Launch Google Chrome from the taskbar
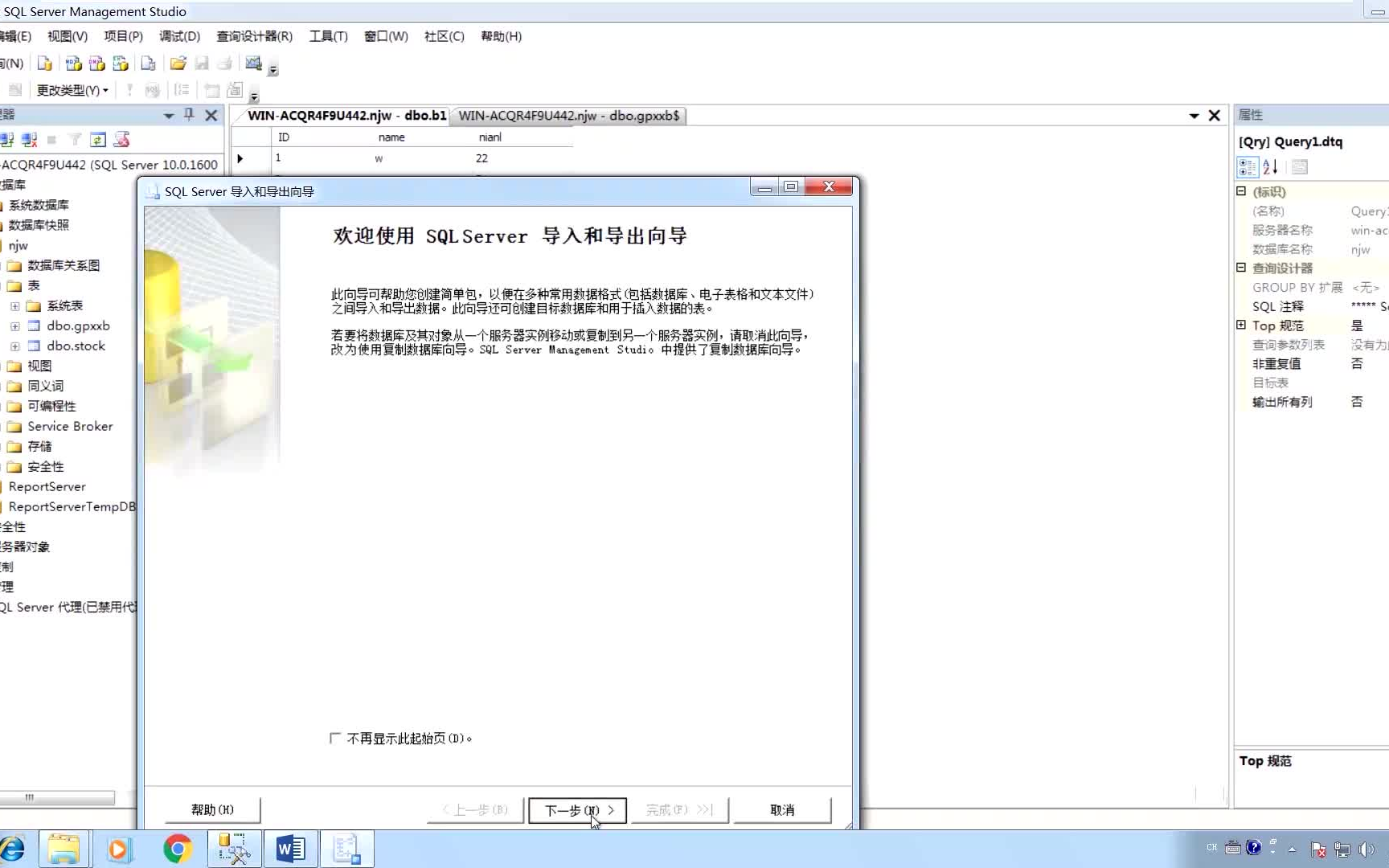1389x868 pixels. [x=178, y=850]
